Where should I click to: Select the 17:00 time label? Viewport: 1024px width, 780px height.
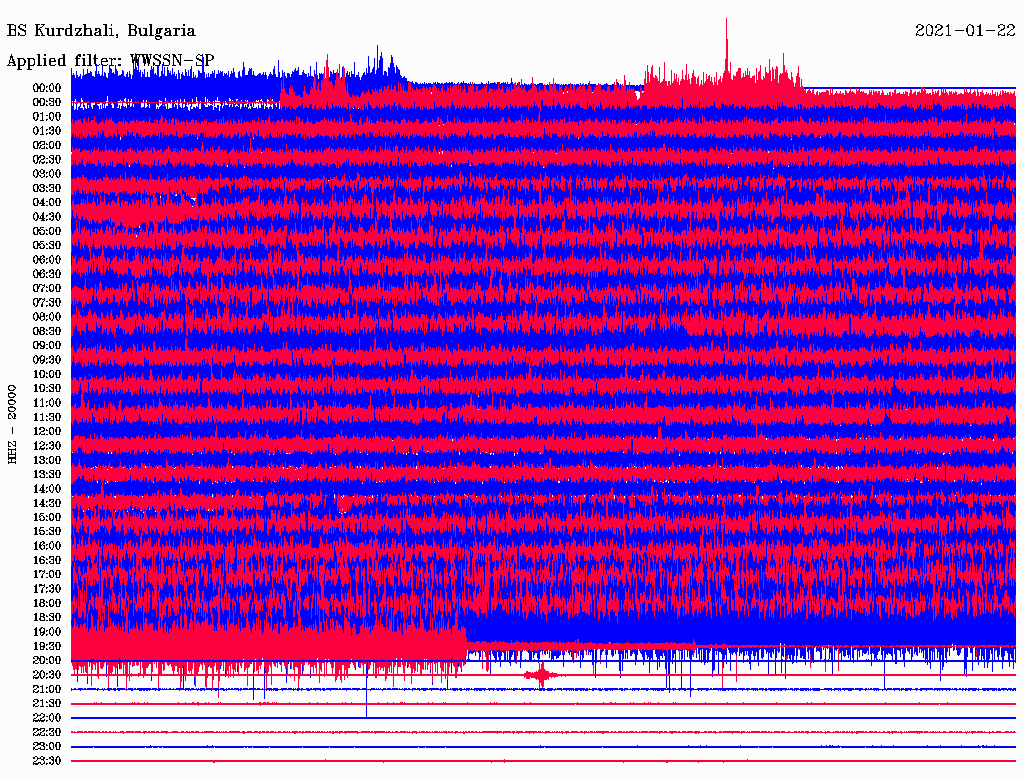point(47,574)
